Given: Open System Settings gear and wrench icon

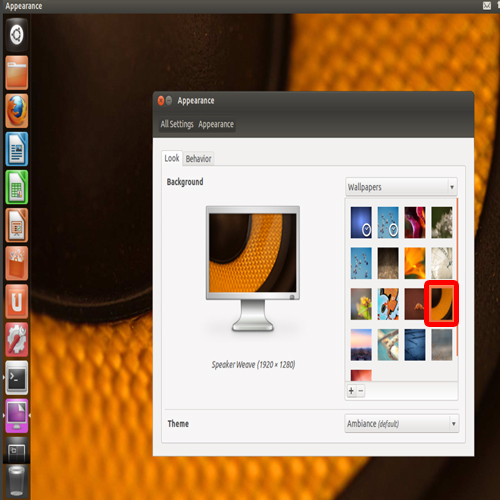Looking at the screenshot, I should (x=16, y=340).
